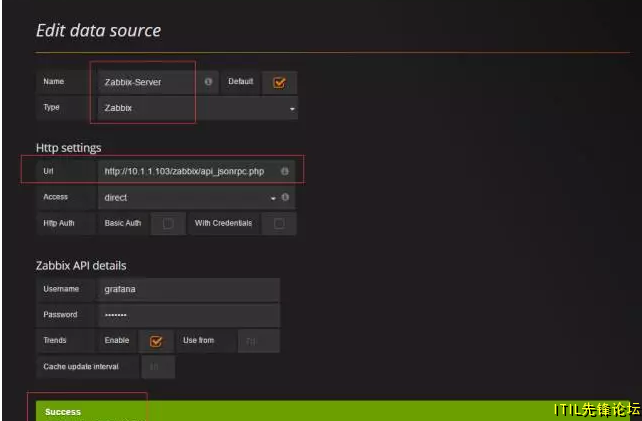The width and height of the screenshot is (642, 421).
Task: Click the Trends label
Action: point(55,340)
